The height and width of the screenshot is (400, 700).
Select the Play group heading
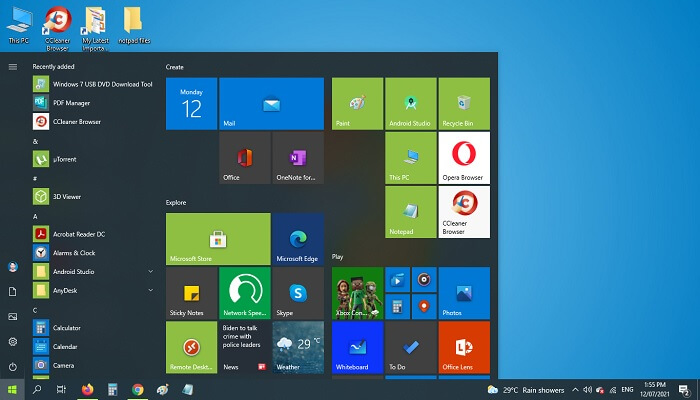(338, 257)
